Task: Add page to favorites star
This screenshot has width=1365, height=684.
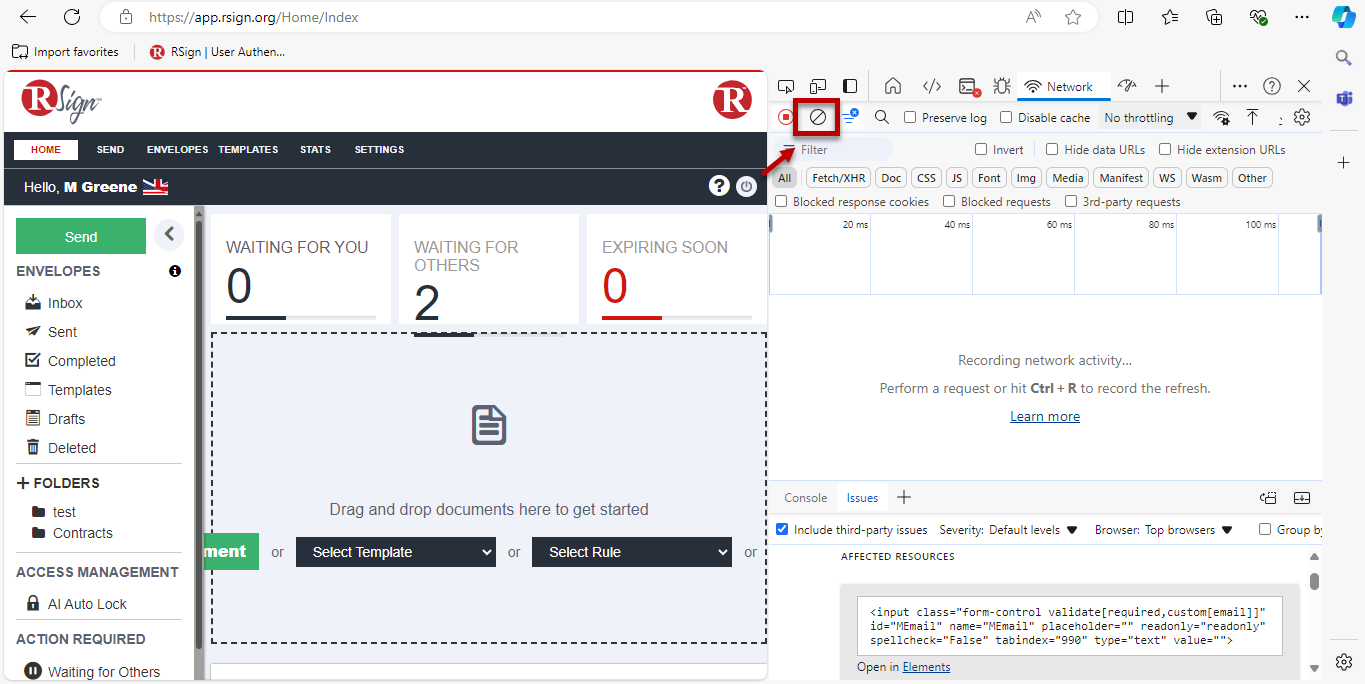Action: coord(1073,17)
